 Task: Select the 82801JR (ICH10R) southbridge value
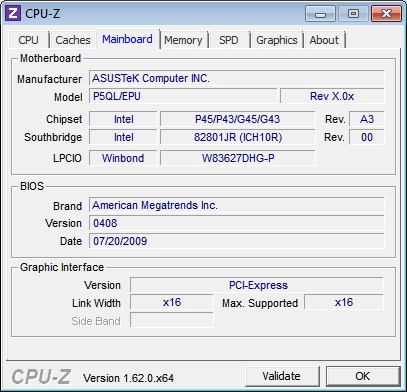point(237,137)
